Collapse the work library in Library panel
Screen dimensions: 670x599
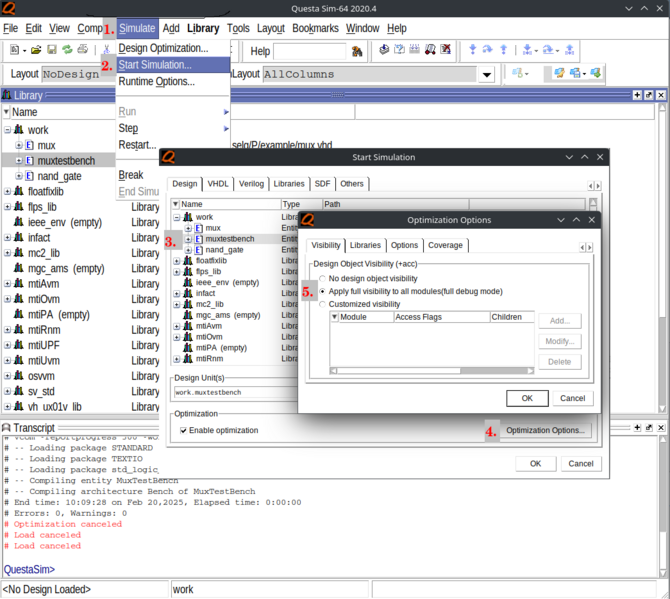click(x=8, y=129)
